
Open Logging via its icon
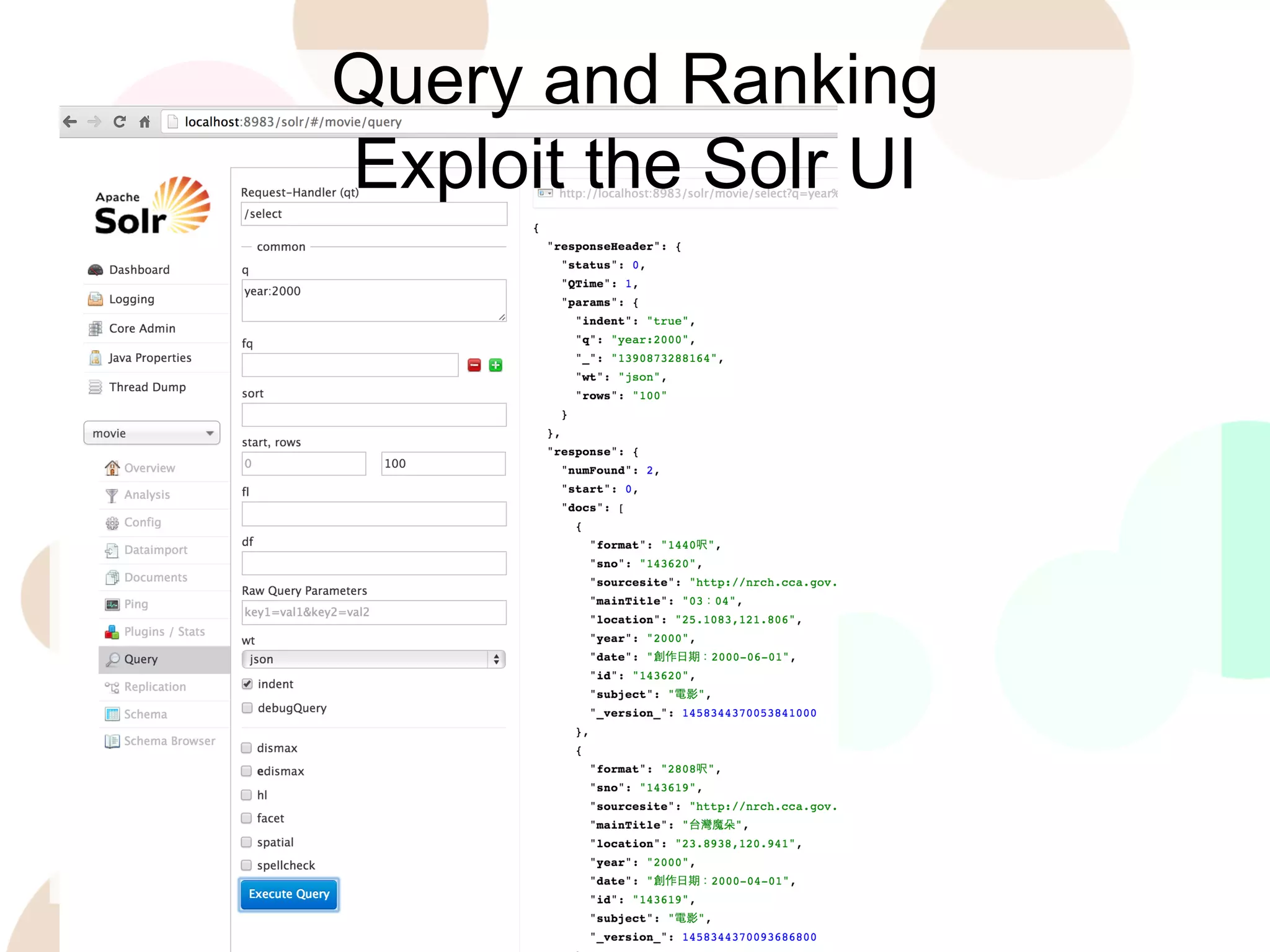(x=95, y=299)
